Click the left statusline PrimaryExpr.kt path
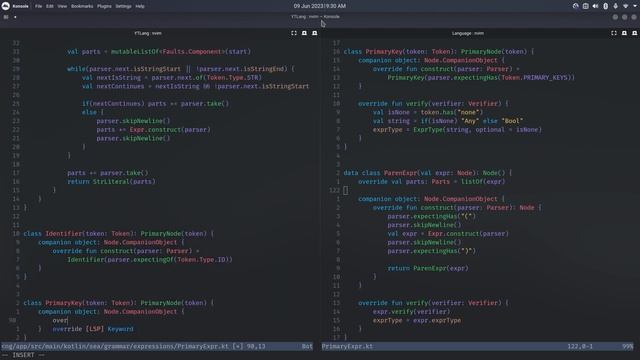Viewport: 640px width, 360px height. click(x=115, y=346)
